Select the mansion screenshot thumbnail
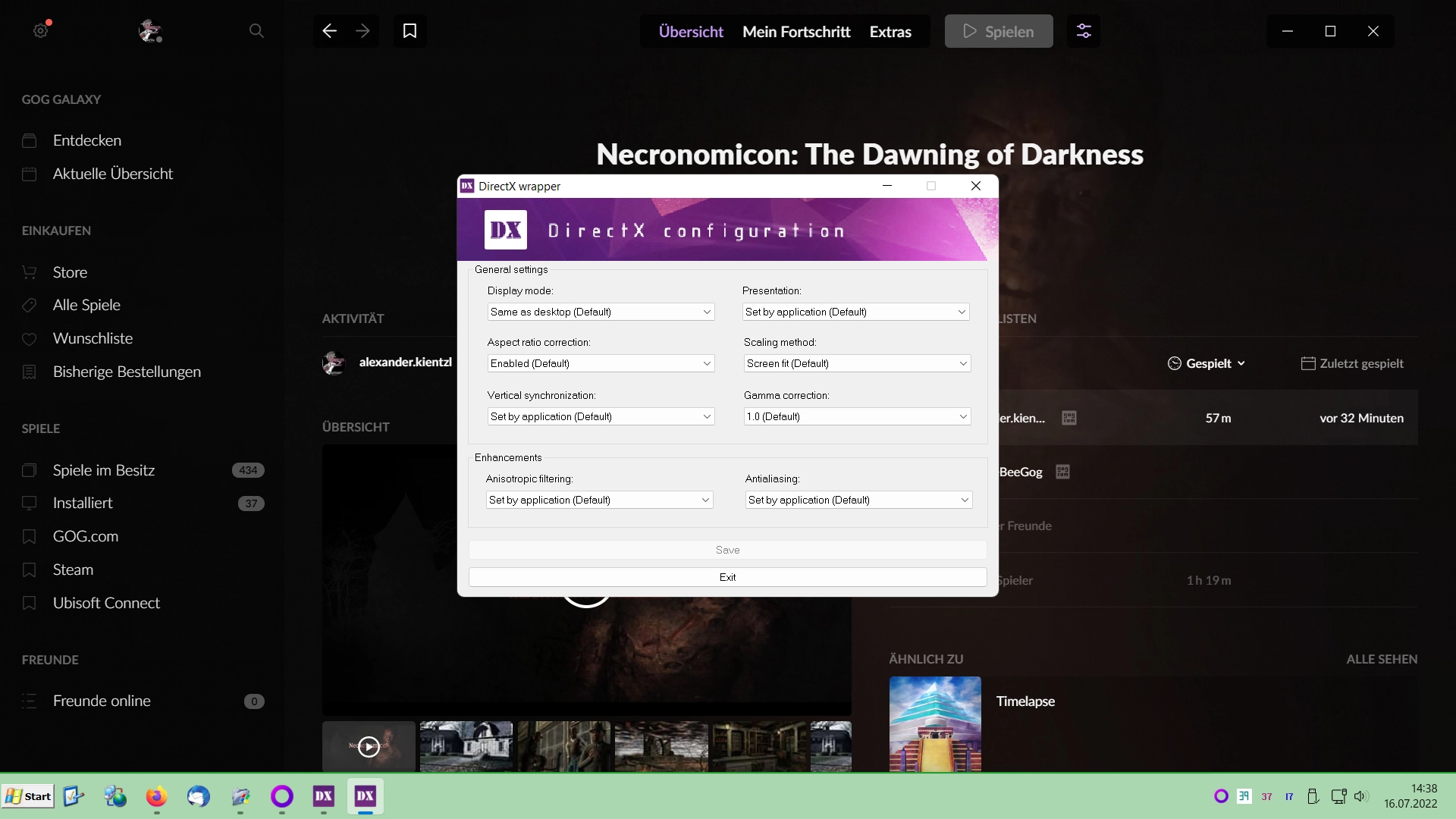The image size is (1456, 819). [466, 746]
